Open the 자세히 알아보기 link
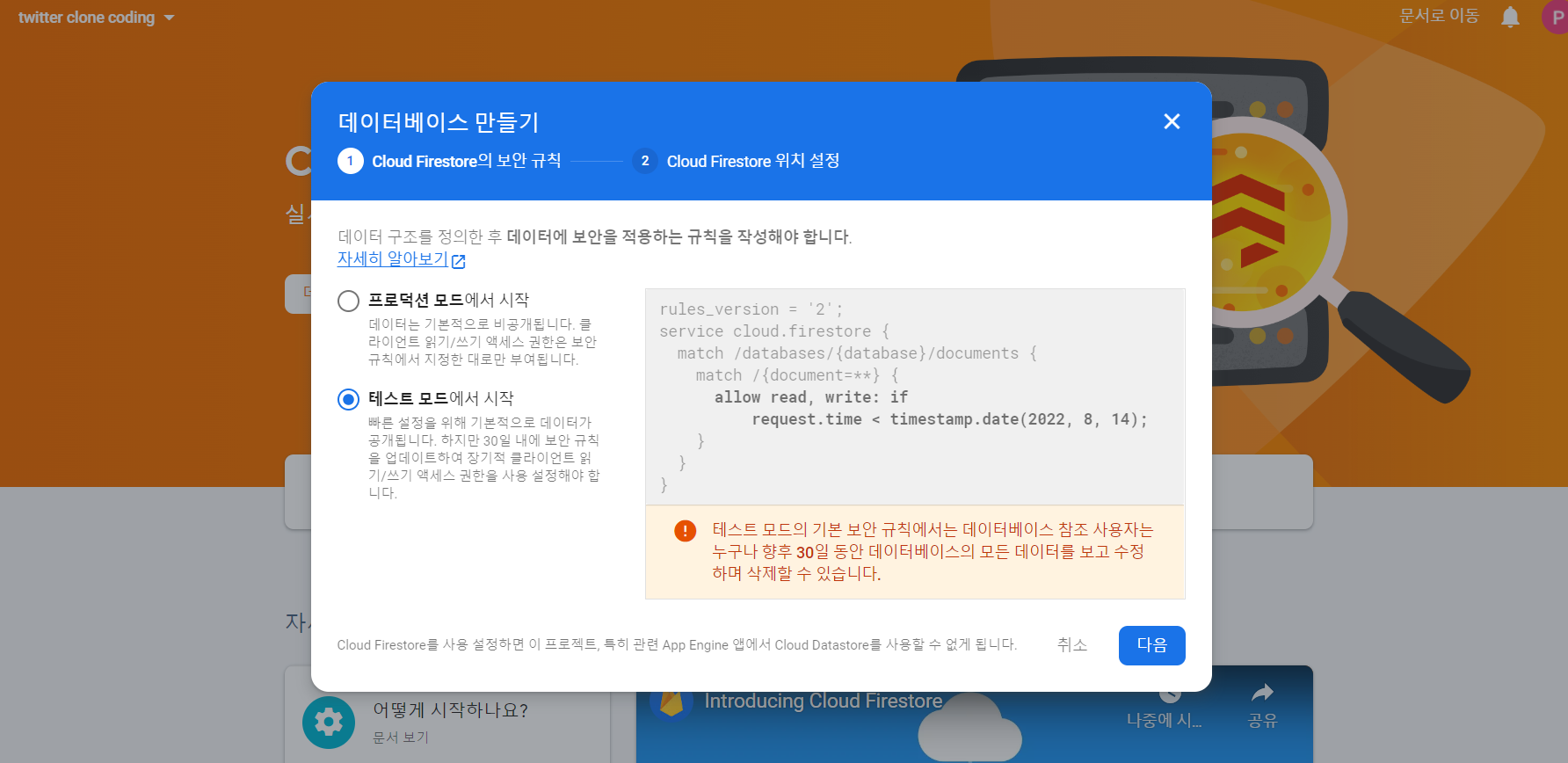 pos(393,259)
